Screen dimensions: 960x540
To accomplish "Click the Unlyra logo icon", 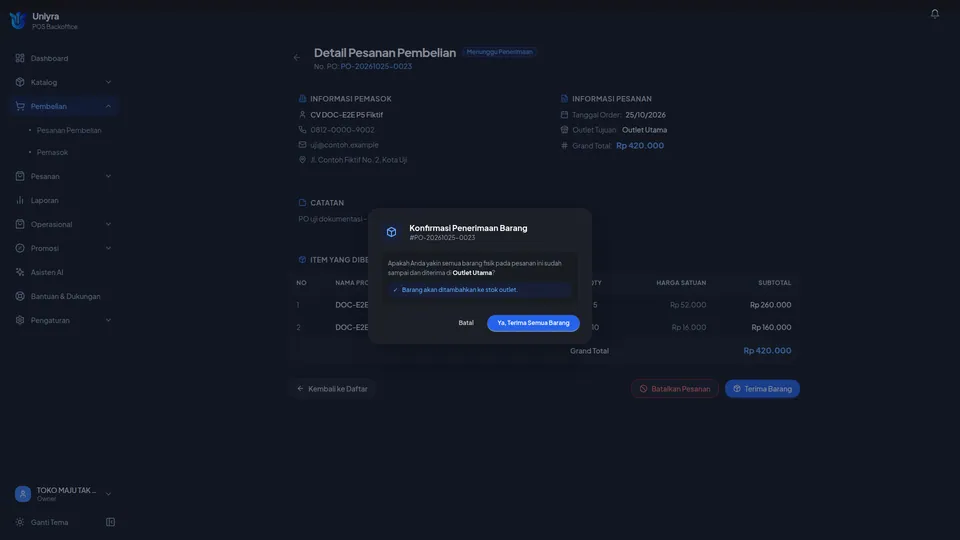I will click(x=18, y=20).
